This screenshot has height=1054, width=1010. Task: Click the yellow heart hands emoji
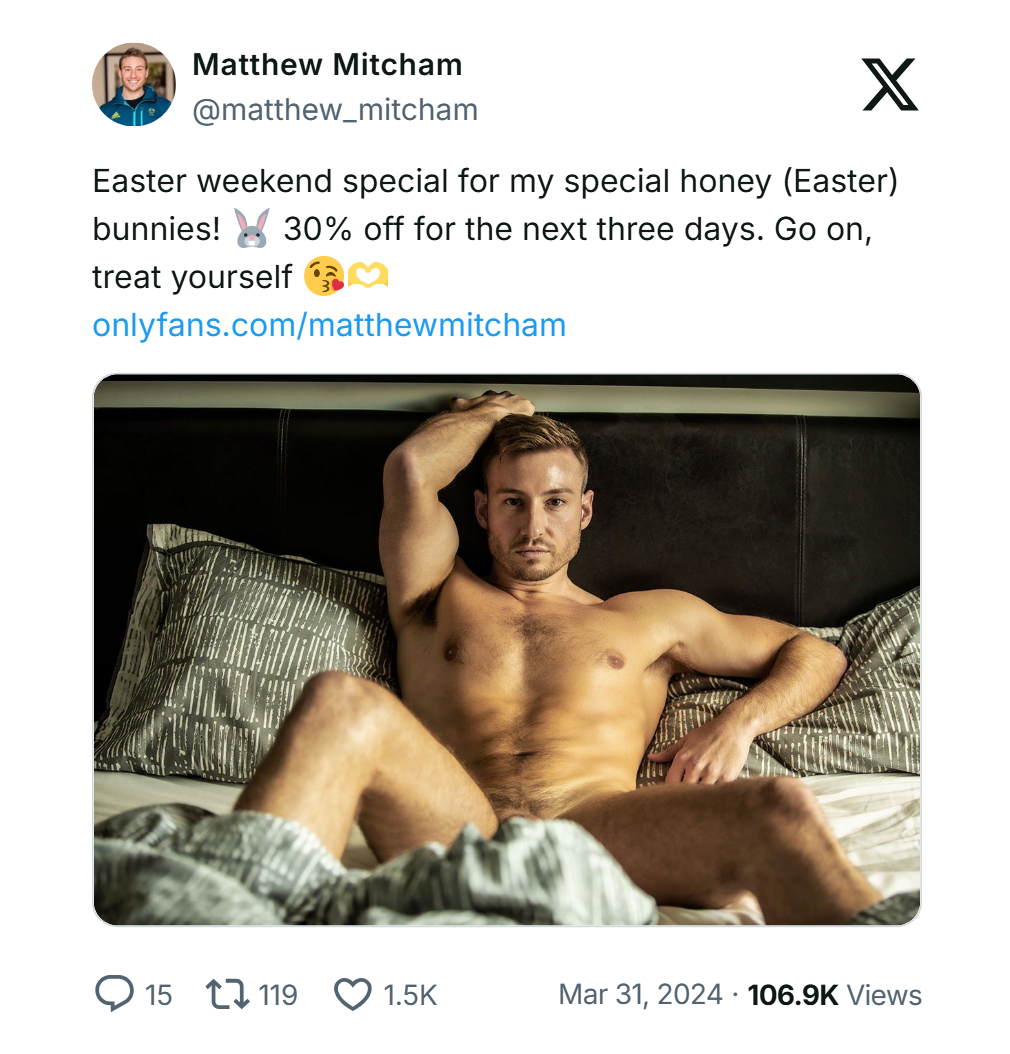pyautogui.click(x=367, y=277)
